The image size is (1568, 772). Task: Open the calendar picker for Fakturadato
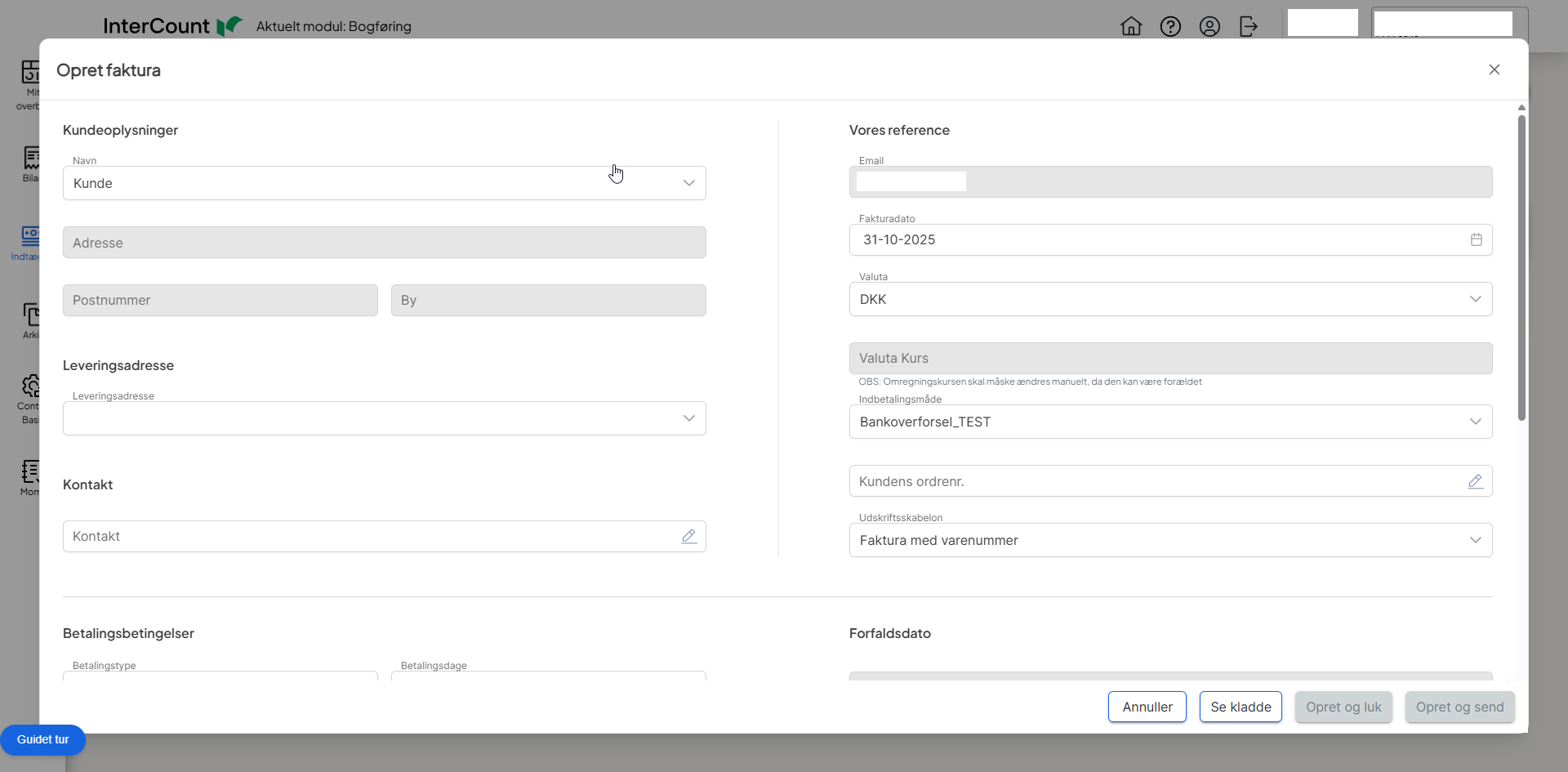[1477, 239]
